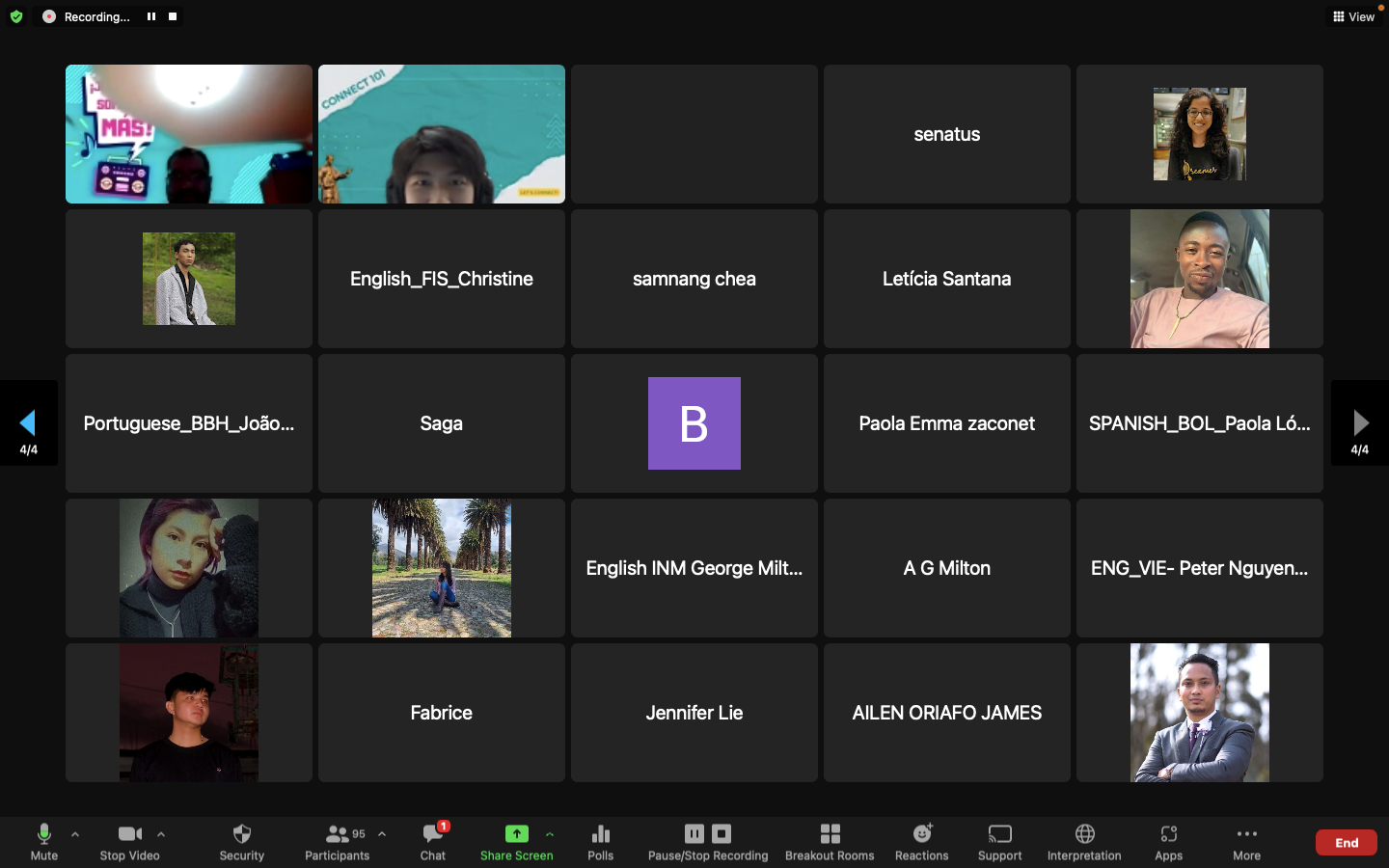The width and height of the screenshot is (1389, 868).
Task: Pause recording from the top recording indicator
Action: [151, 16]
